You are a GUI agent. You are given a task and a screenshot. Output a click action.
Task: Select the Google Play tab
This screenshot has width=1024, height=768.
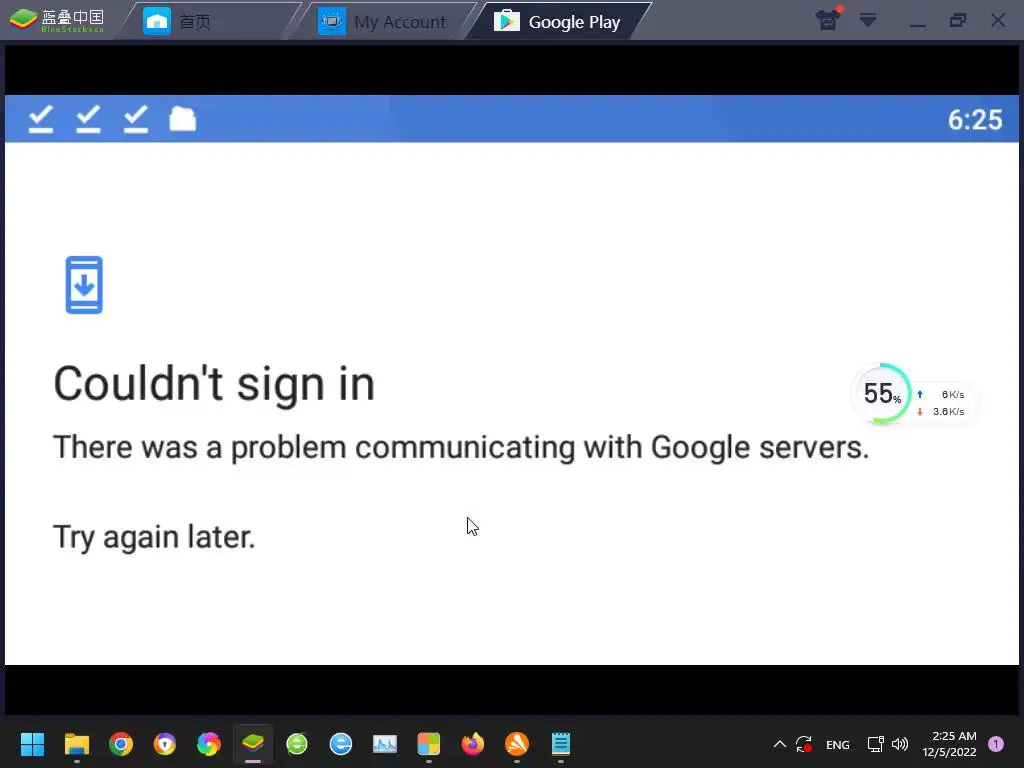[557, 22]
